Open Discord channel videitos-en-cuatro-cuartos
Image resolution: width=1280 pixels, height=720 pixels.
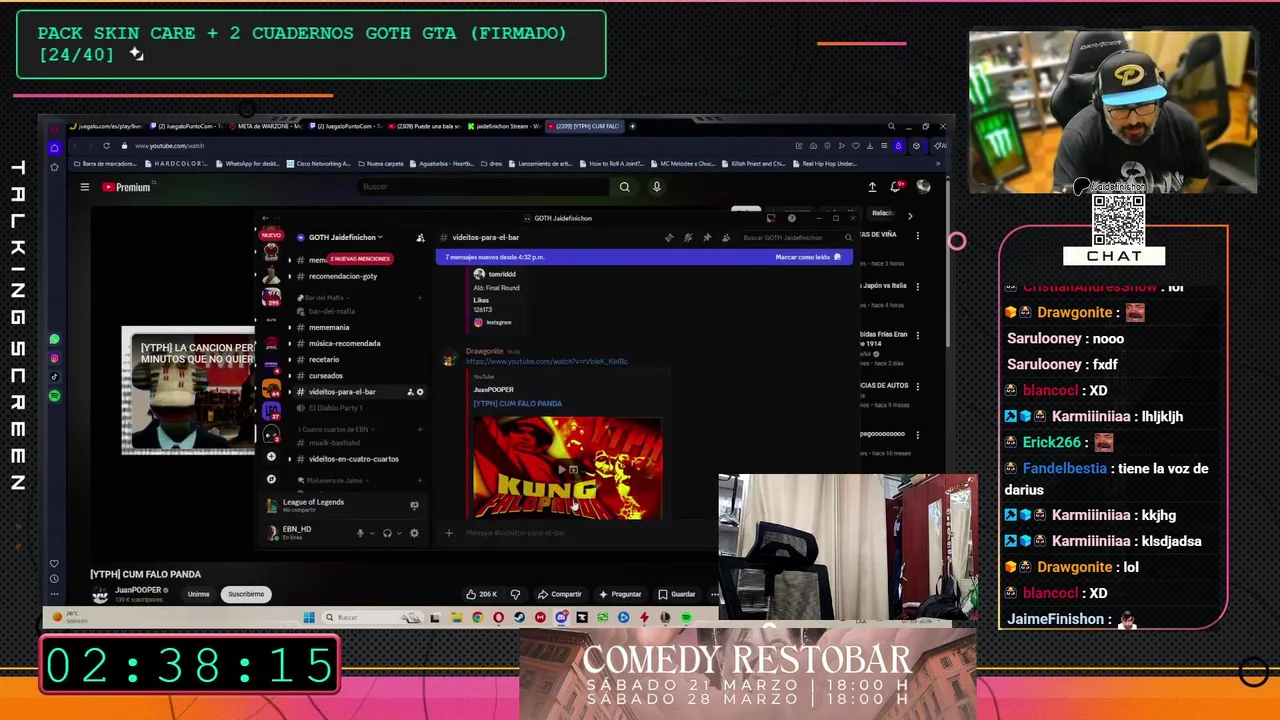tap(353, 459)
